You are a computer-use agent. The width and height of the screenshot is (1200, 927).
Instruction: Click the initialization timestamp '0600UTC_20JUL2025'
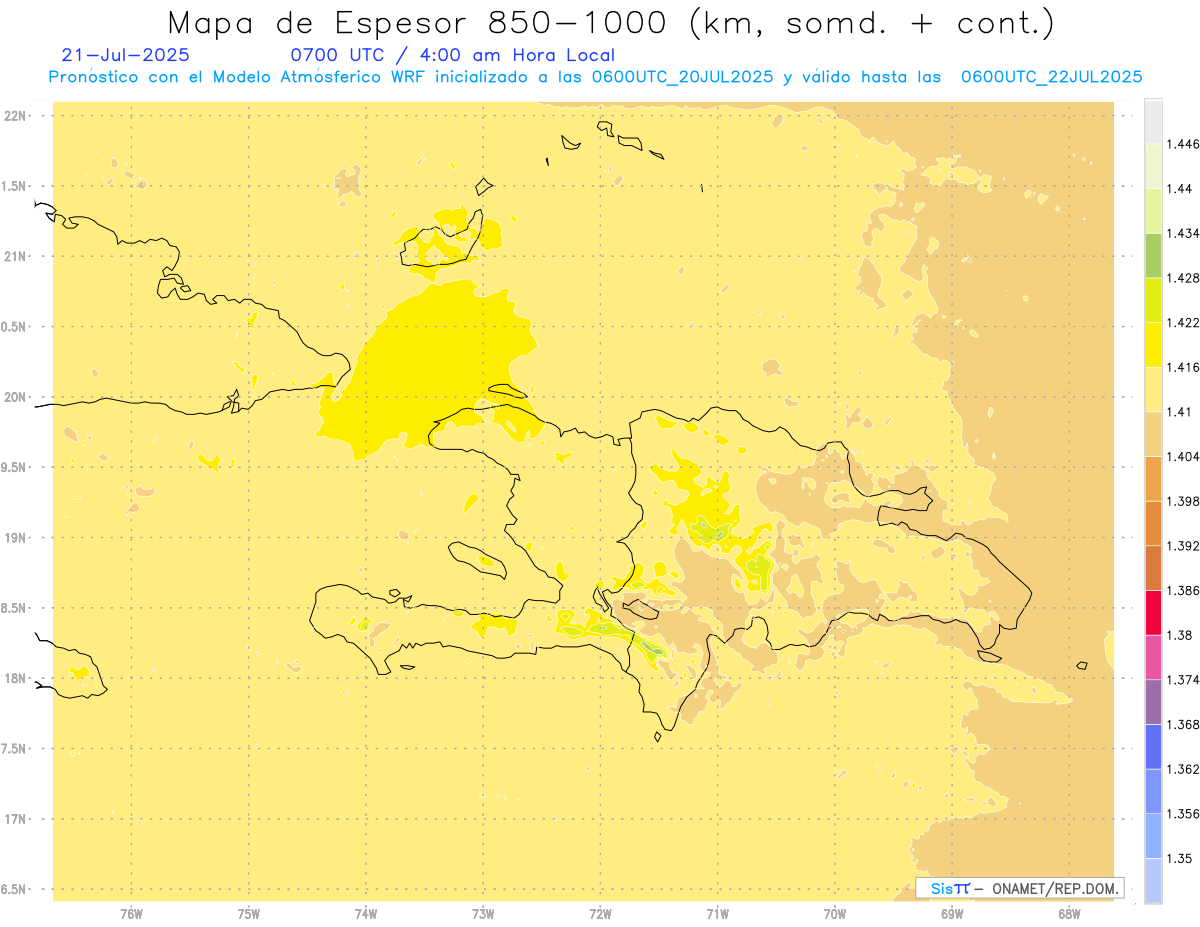coord(682,76)
